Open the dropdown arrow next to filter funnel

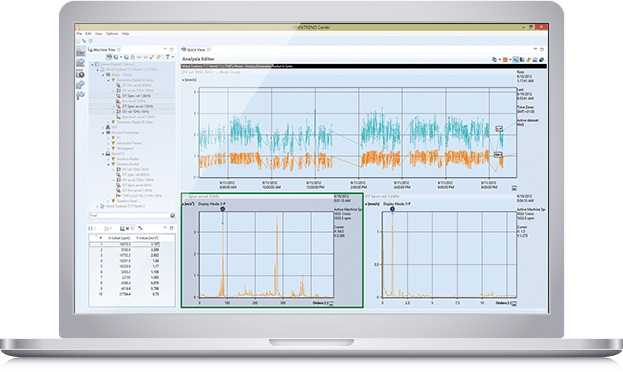pos(172,57)
